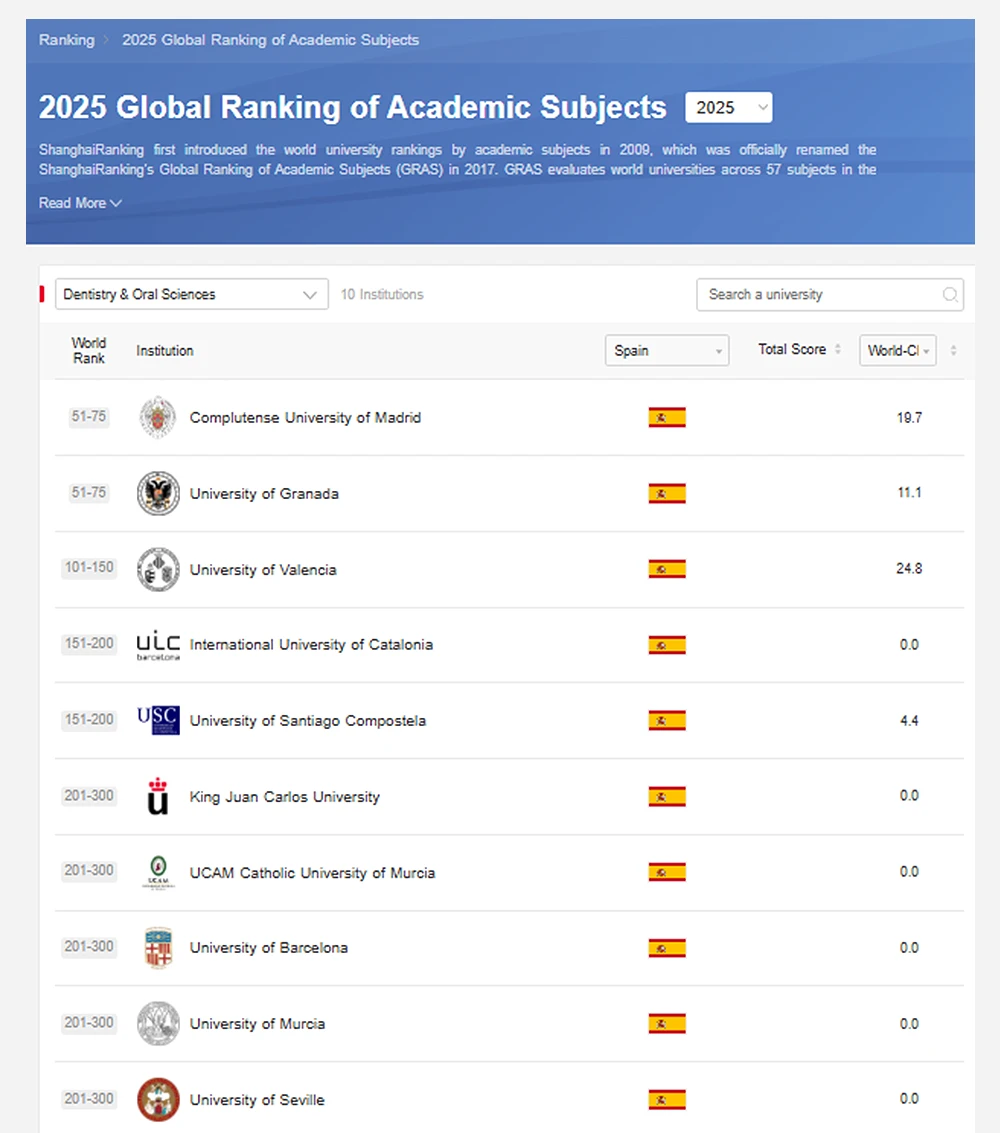
Task: Open the 2025 year dropdown
Action: point(728,108)
